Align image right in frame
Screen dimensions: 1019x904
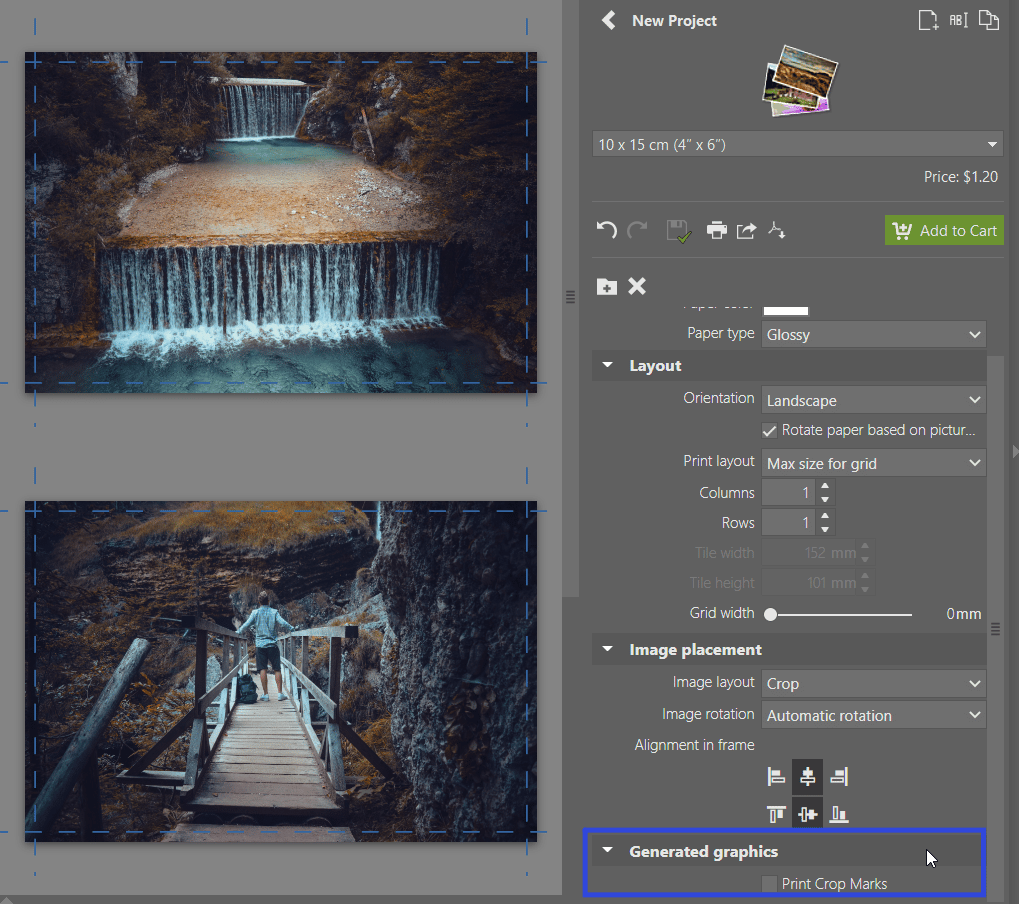tap(839, 777)
